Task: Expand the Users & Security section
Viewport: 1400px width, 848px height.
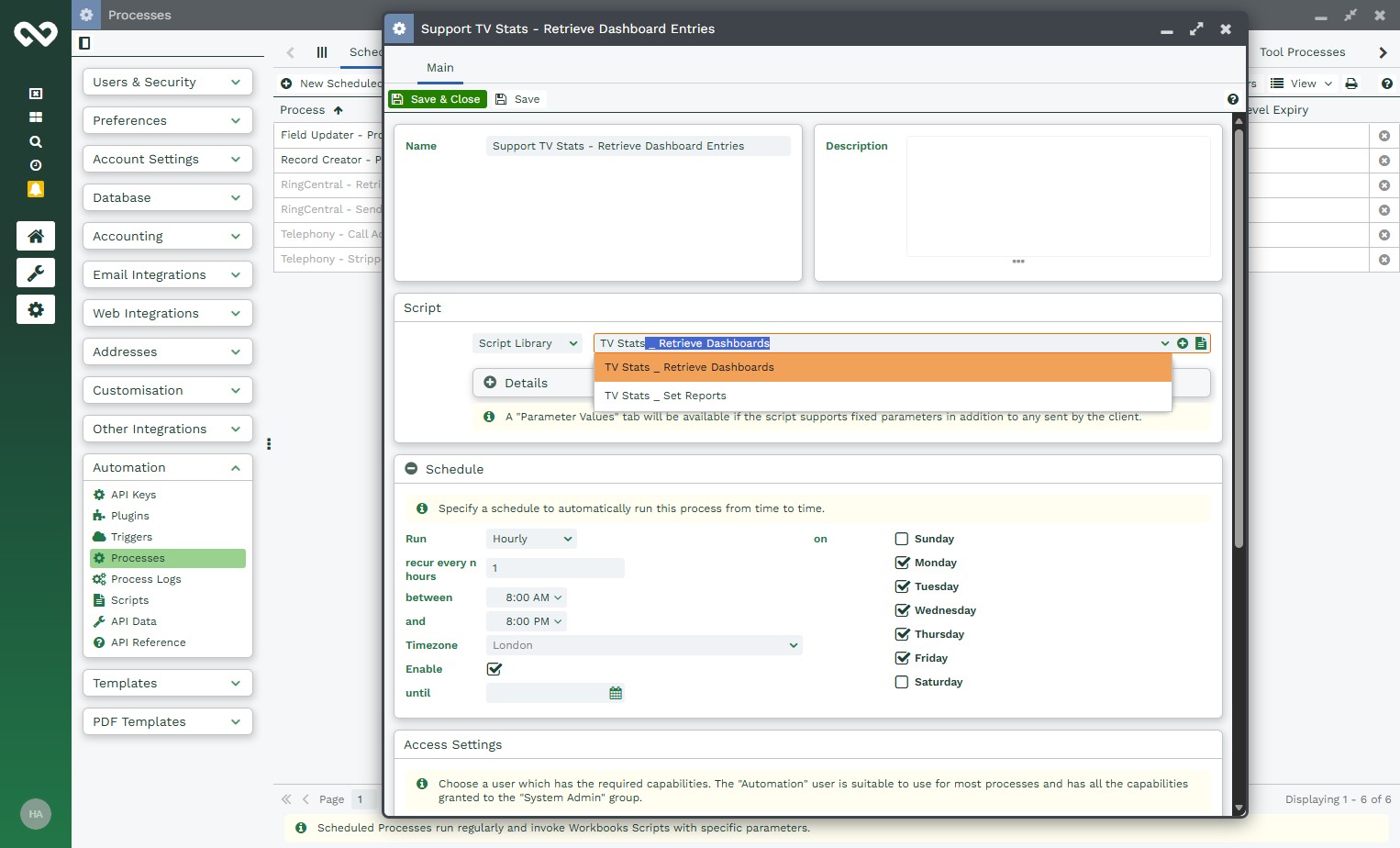Action: click(167, 82)
